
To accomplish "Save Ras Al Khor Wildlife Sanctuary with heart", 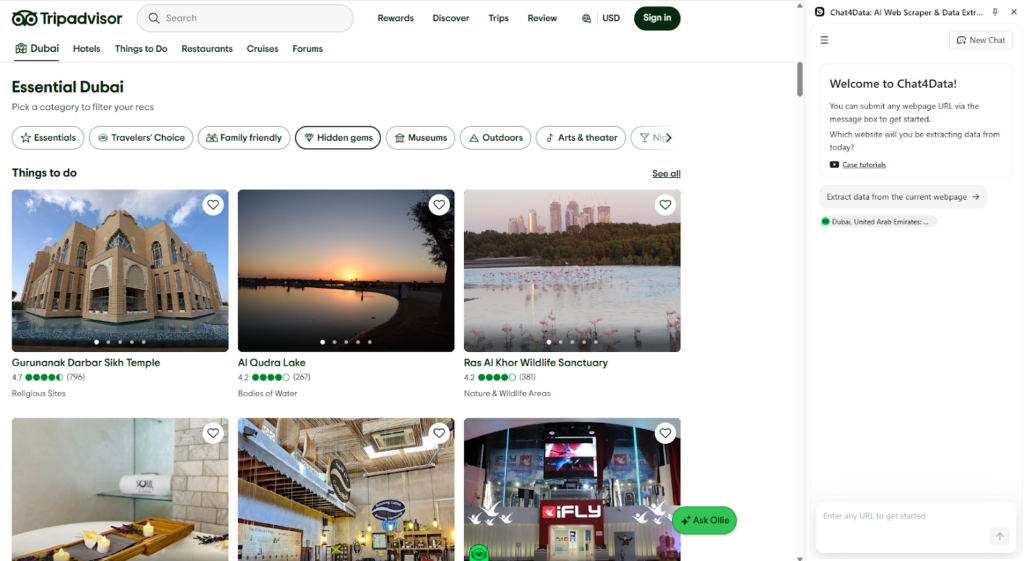I will (665, 205).
